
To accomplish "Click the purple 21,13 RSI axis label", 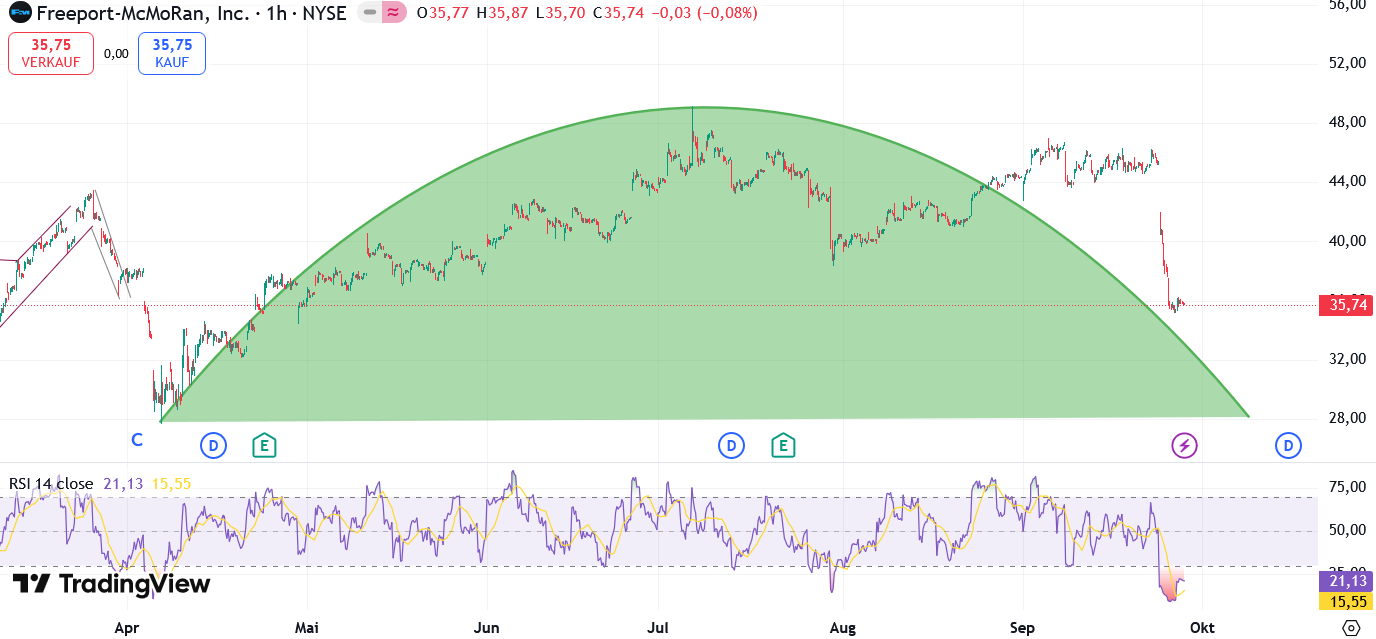I will pyautogui.click(x=1346, y=581).
